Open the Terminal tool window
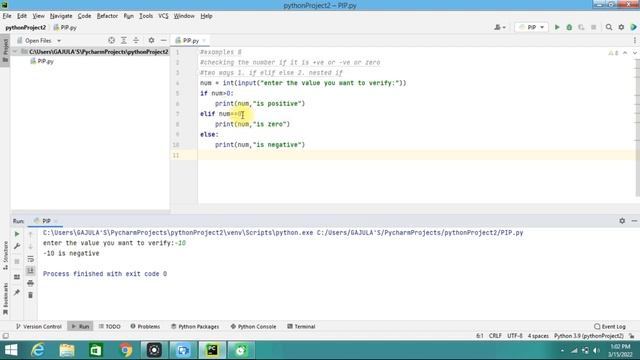 (x=301, y=327)
